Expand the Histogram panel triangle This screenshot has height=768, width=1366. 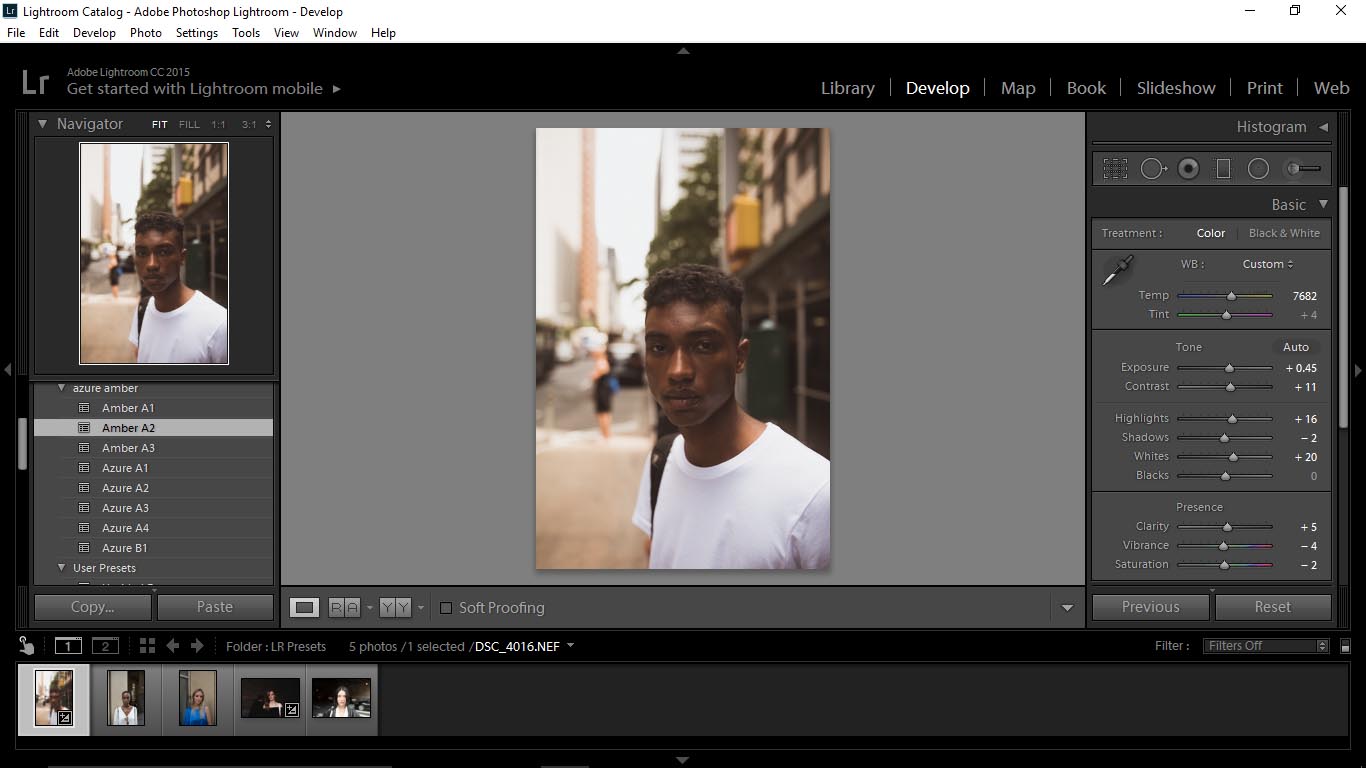1323,127
